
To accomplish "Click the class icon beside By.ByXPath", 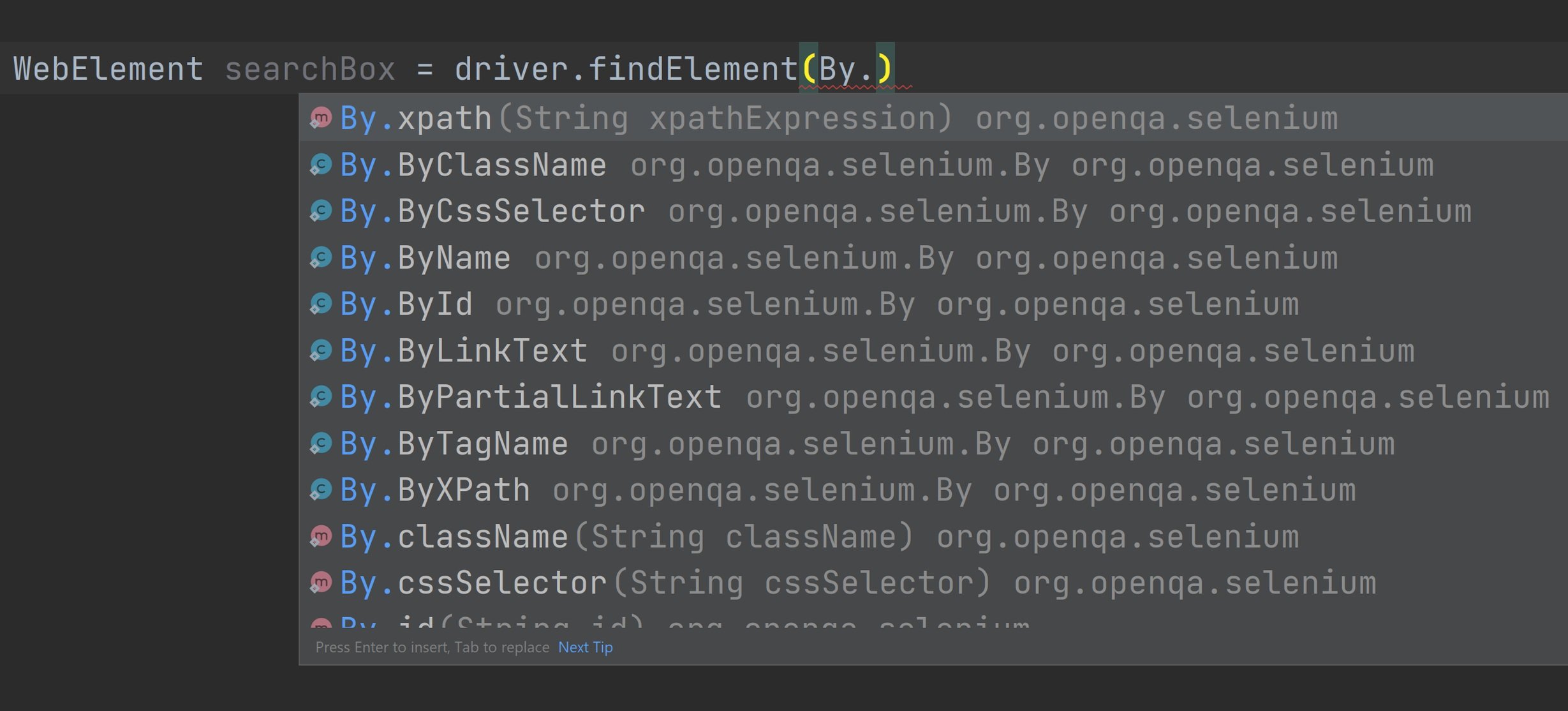I will tap(321, 490).
